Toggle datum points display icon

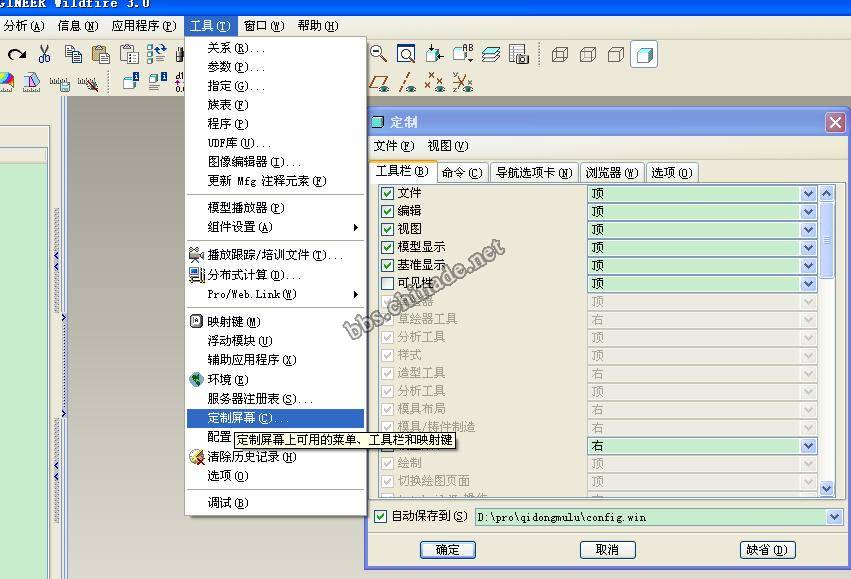point(435,82)
